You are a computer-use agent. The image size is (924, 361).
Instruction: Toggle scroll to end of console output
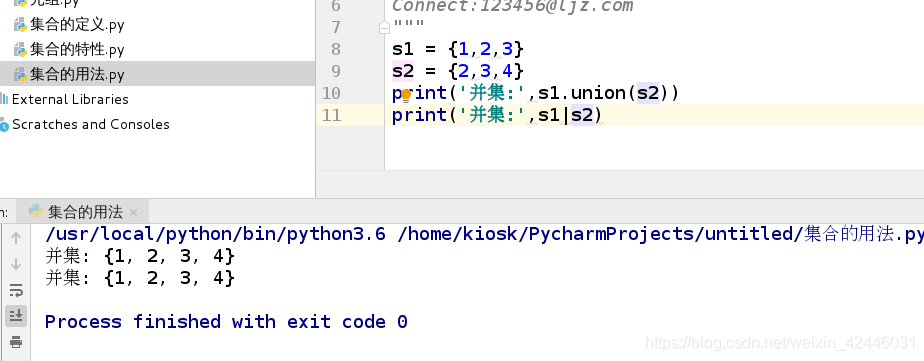(16, 316)
